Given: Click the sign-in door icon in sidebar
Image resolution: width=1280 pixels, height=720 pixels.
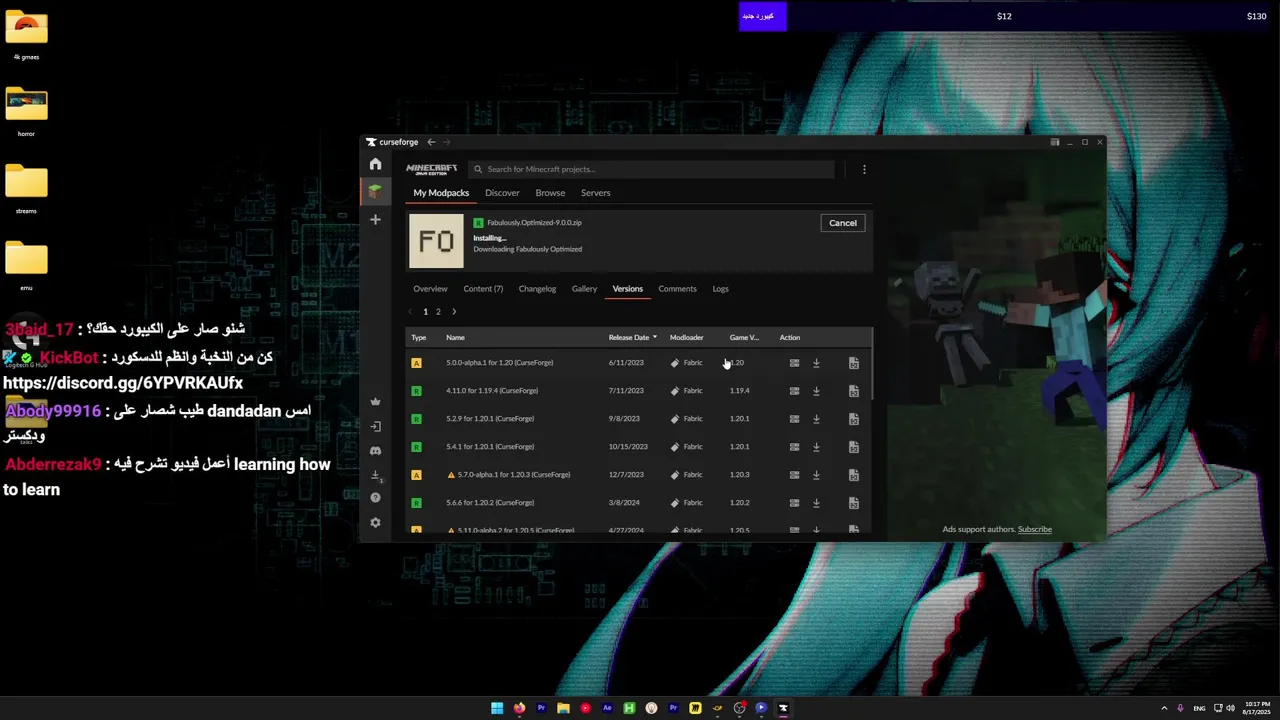Looking at the screenshot, I should pyautogui.click(x=375, y=426).
